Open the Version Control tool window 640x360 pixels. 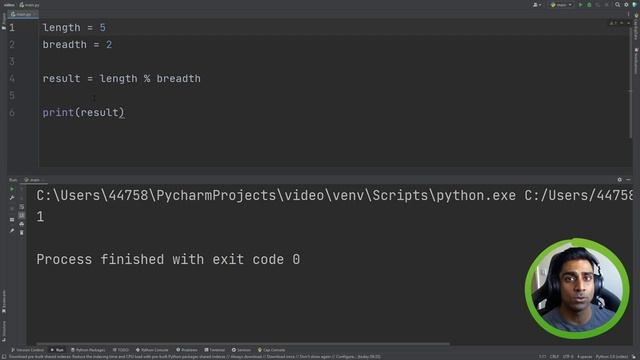(27, 350)
